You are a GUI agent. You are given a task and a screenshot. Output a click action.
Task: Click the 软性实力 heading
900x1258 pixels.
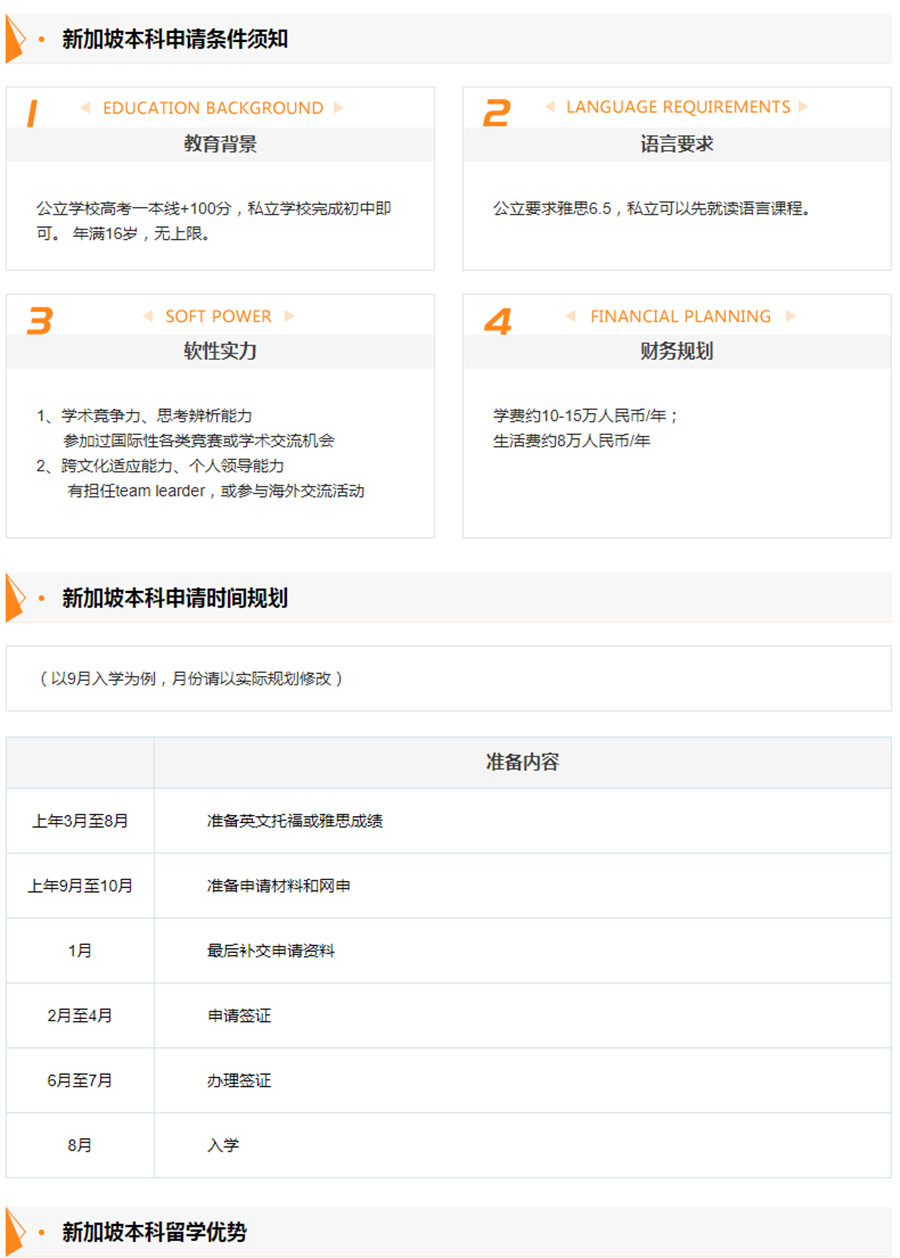click(x=220, y=351)
